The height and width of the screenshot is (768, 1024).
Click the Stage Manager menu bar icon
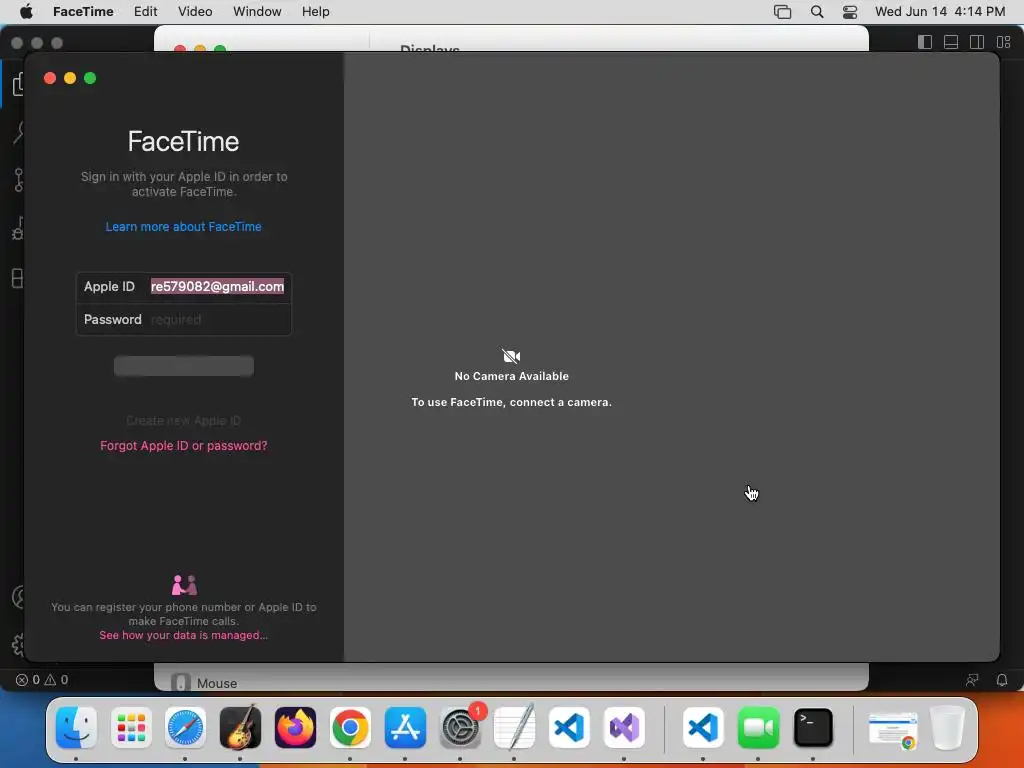[x=782, y=11]
